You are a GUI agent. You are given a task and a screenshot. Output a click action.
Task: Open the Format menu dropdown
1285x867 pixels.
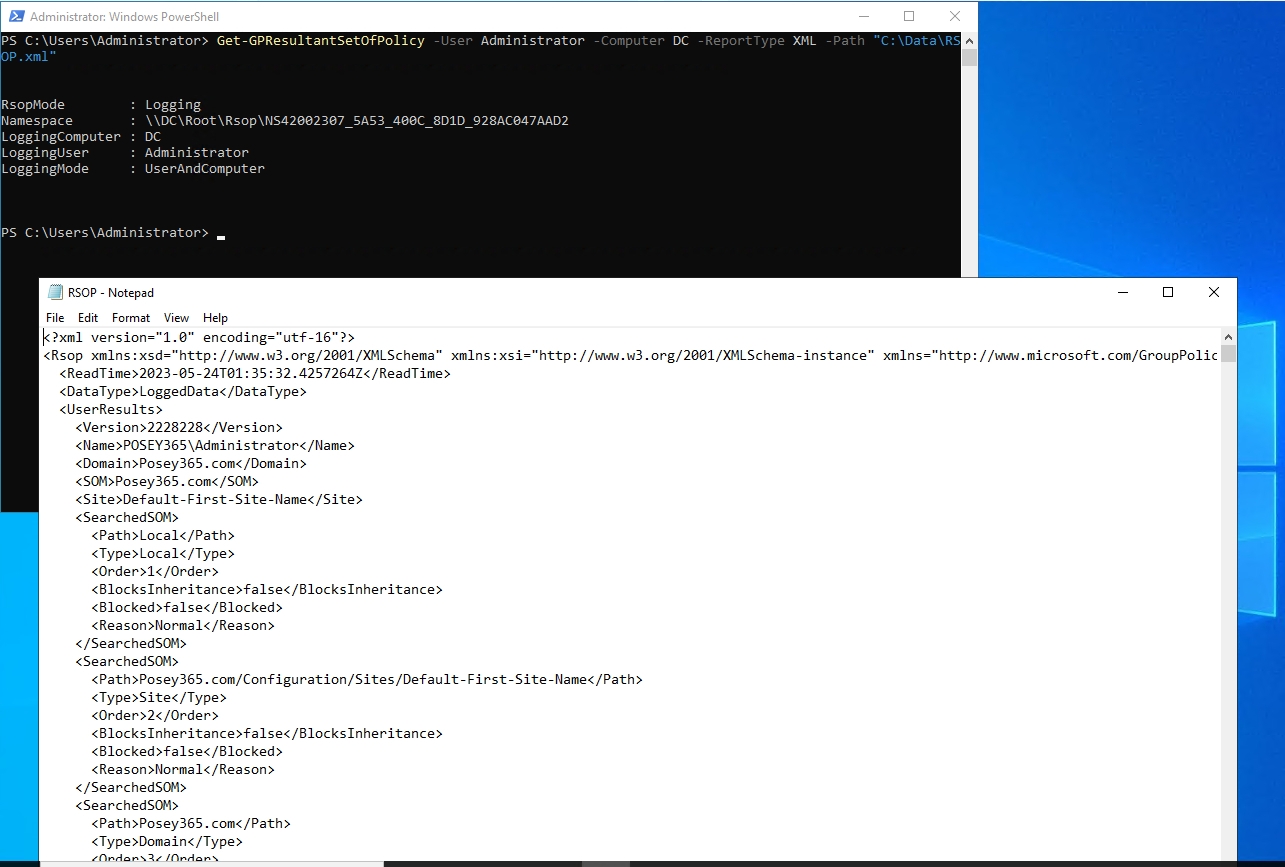(130, 317)
